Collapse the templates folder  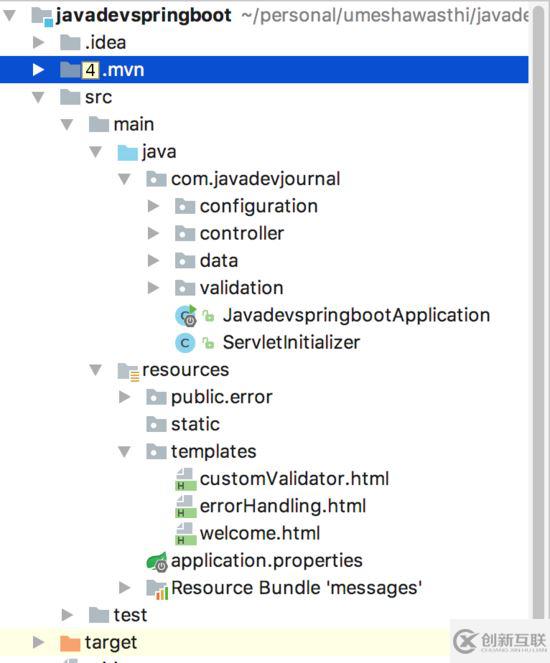(x=124, y=452)
